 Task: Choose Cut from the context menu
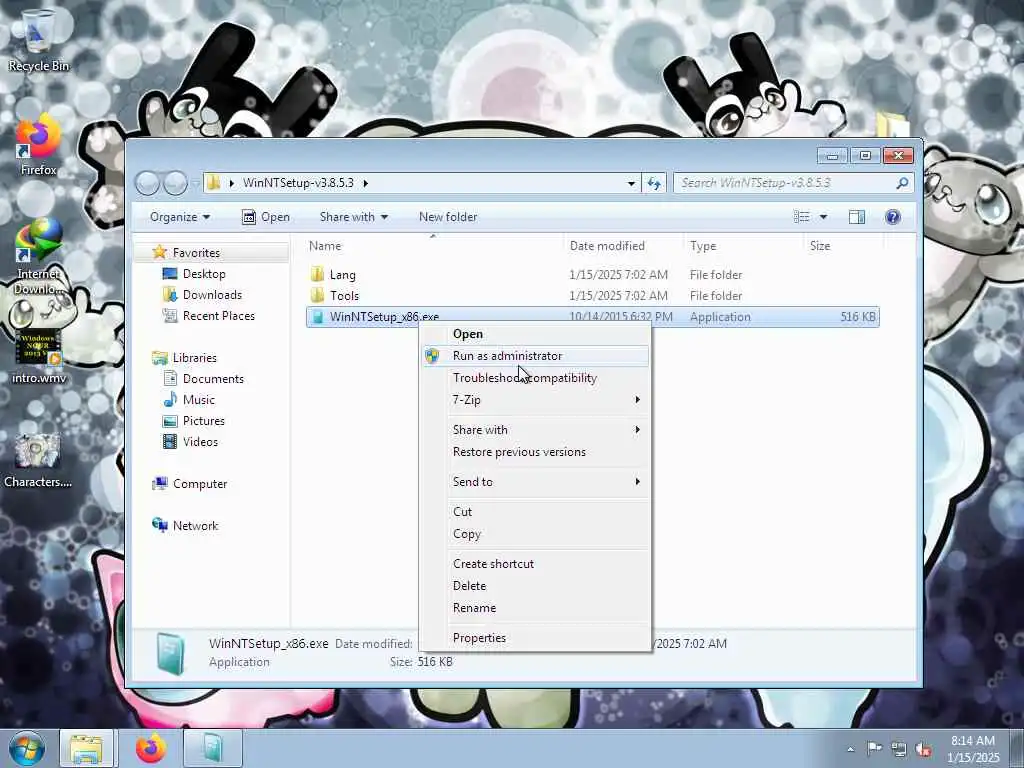[535, 512]
